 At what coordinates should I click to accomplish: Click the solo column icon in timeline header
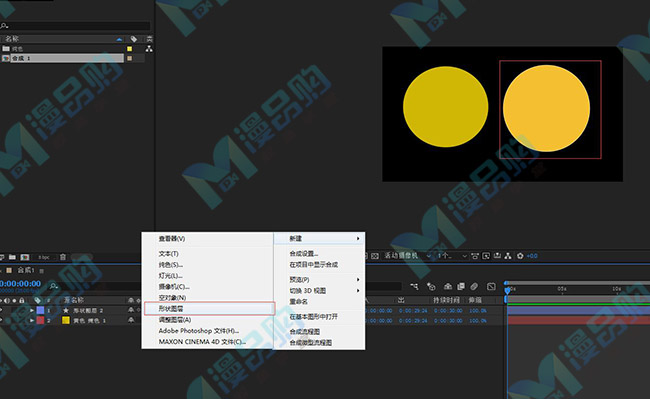[14, 300]
